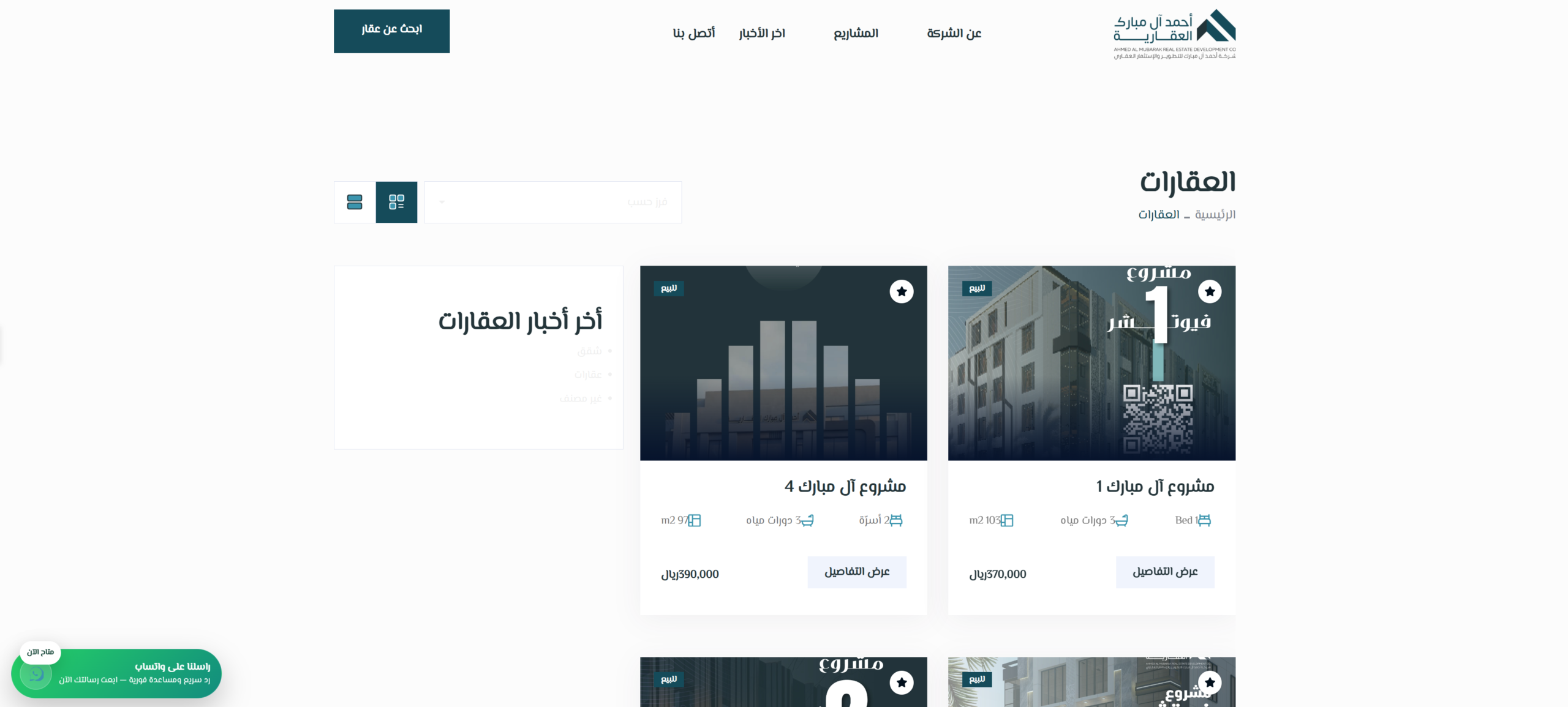
Task: Open المشاريع menu item
Action: pos(856,33)
